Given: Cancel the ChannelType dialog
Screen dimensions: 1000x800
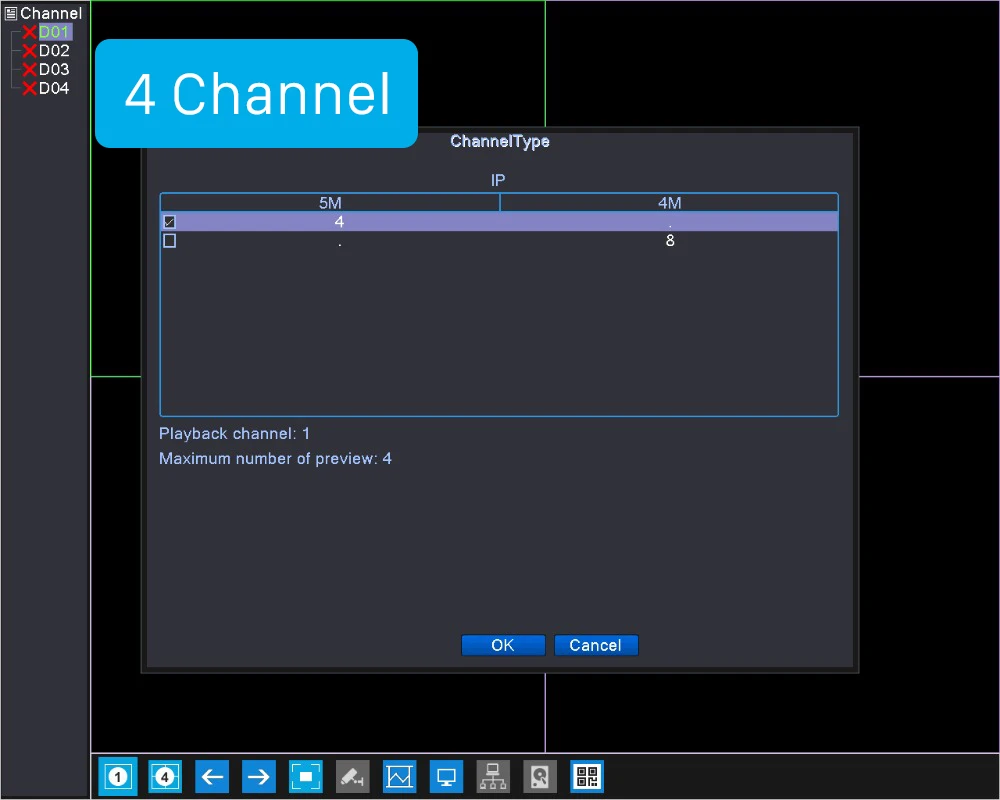Looking at the screenshot, I should pos(596,645).
